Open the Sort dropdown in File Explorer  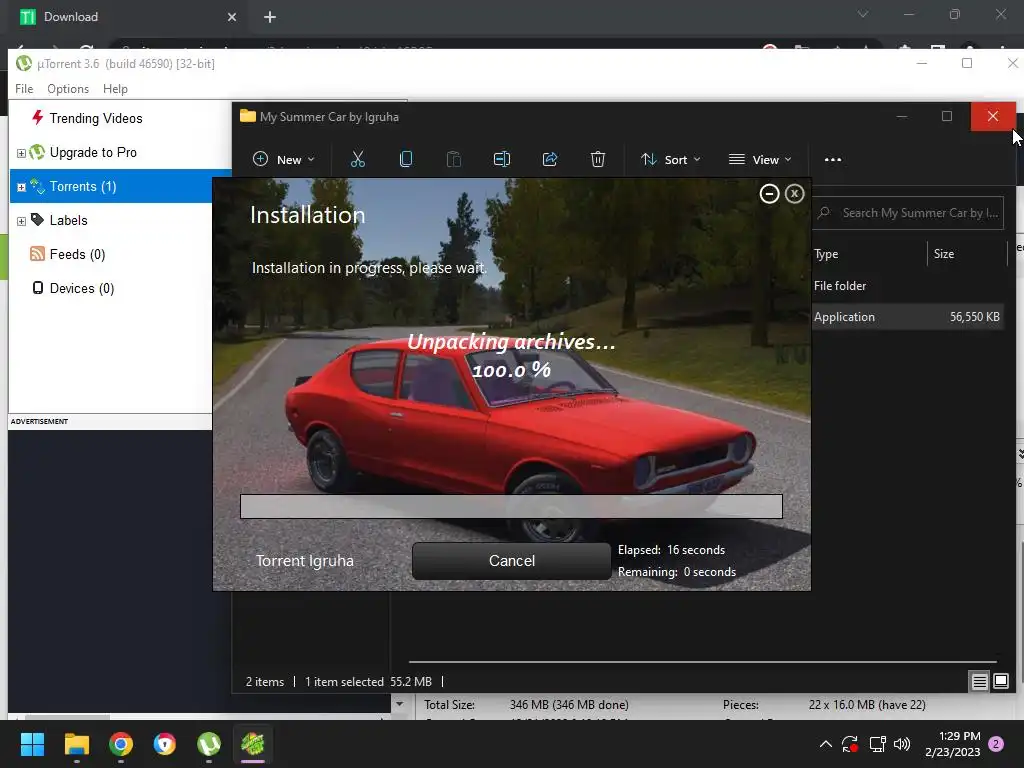pyautogui.click(x=670, y=159)
